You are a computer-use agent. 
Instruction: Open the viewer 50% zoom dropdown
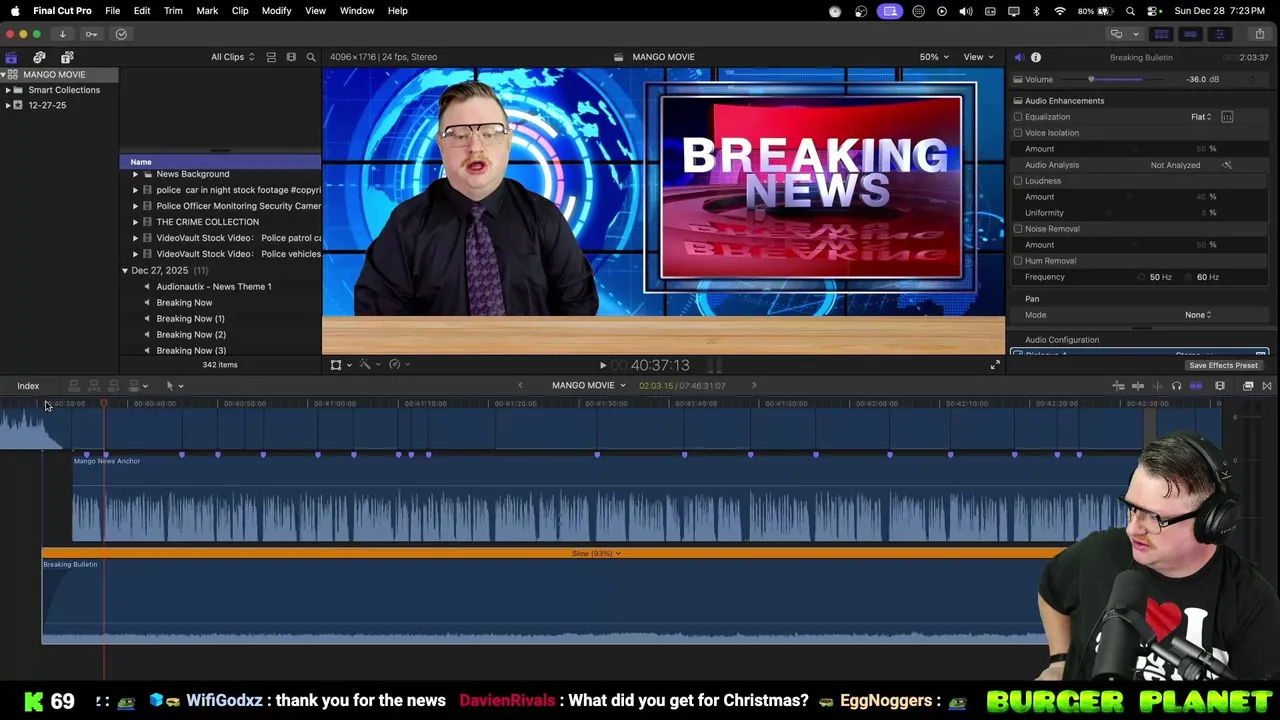coord(933,57)
